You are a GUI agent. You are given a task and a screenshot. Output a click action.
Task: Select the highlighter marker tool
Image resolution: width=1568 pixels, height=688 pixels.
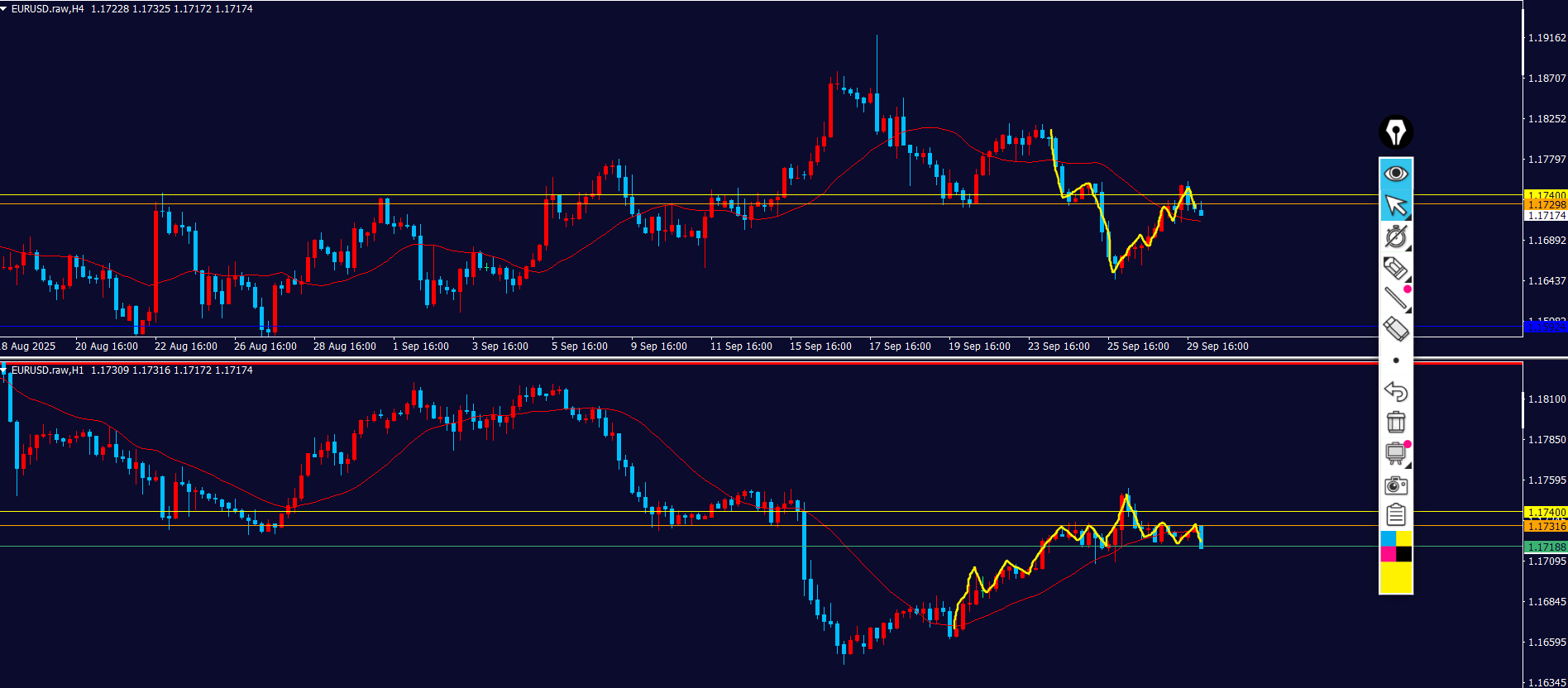pyautogui.click(x=1396, y=268)
